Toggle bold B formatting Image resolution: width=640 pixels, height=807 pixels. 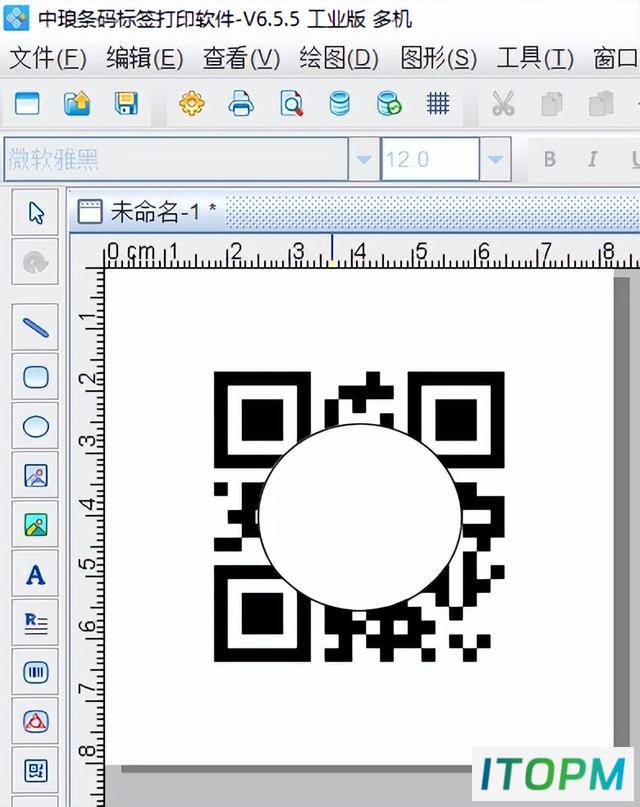pyautogui.click(x=550, y=159)
